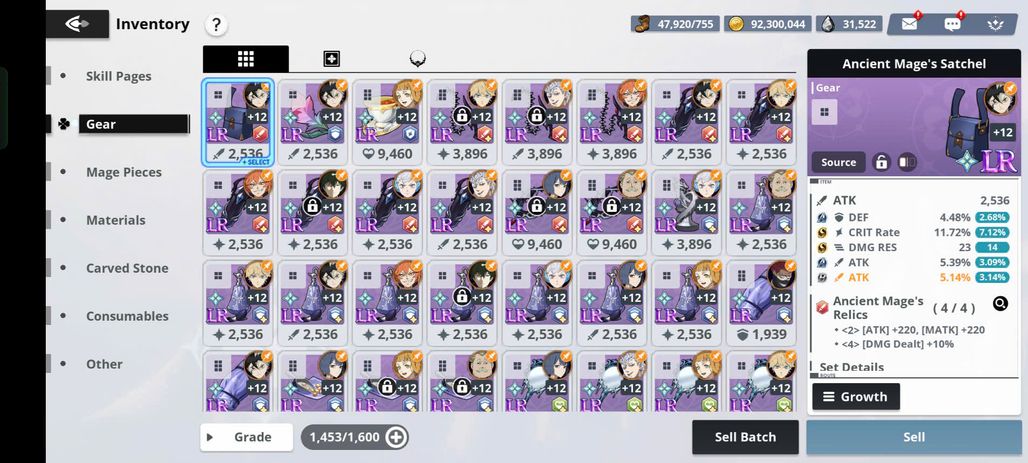1028x463 pixels.
Task: Click the Sell Batch button
Action: tap(745, 437)
